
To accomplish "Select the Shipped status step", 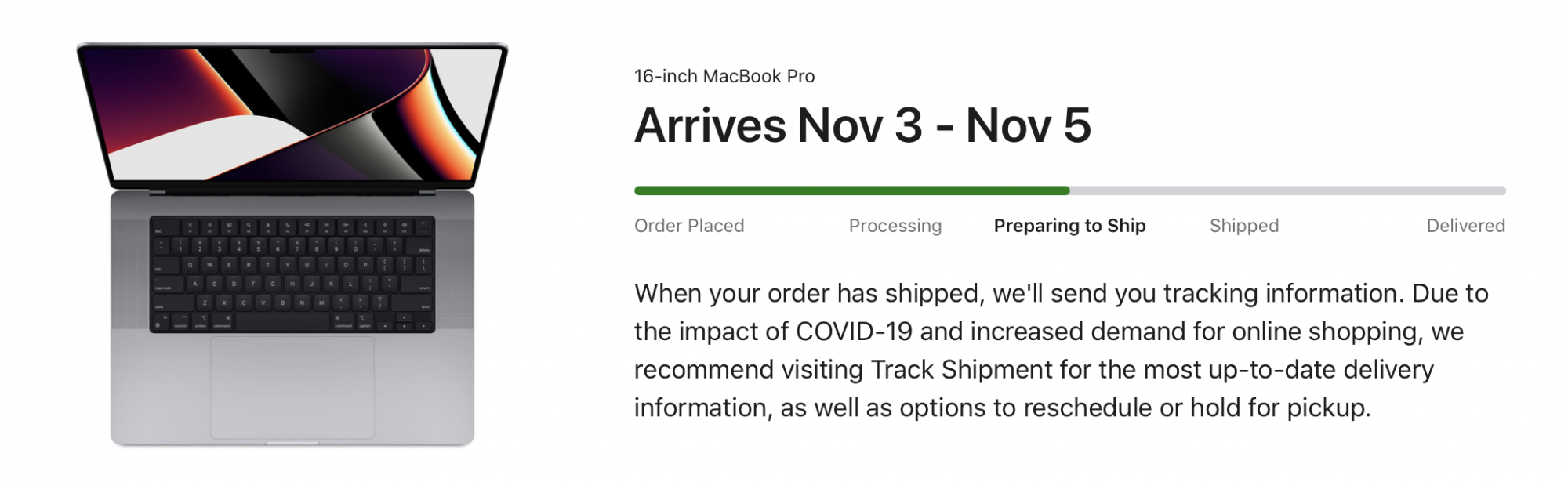I will (x=1244, y=226).
